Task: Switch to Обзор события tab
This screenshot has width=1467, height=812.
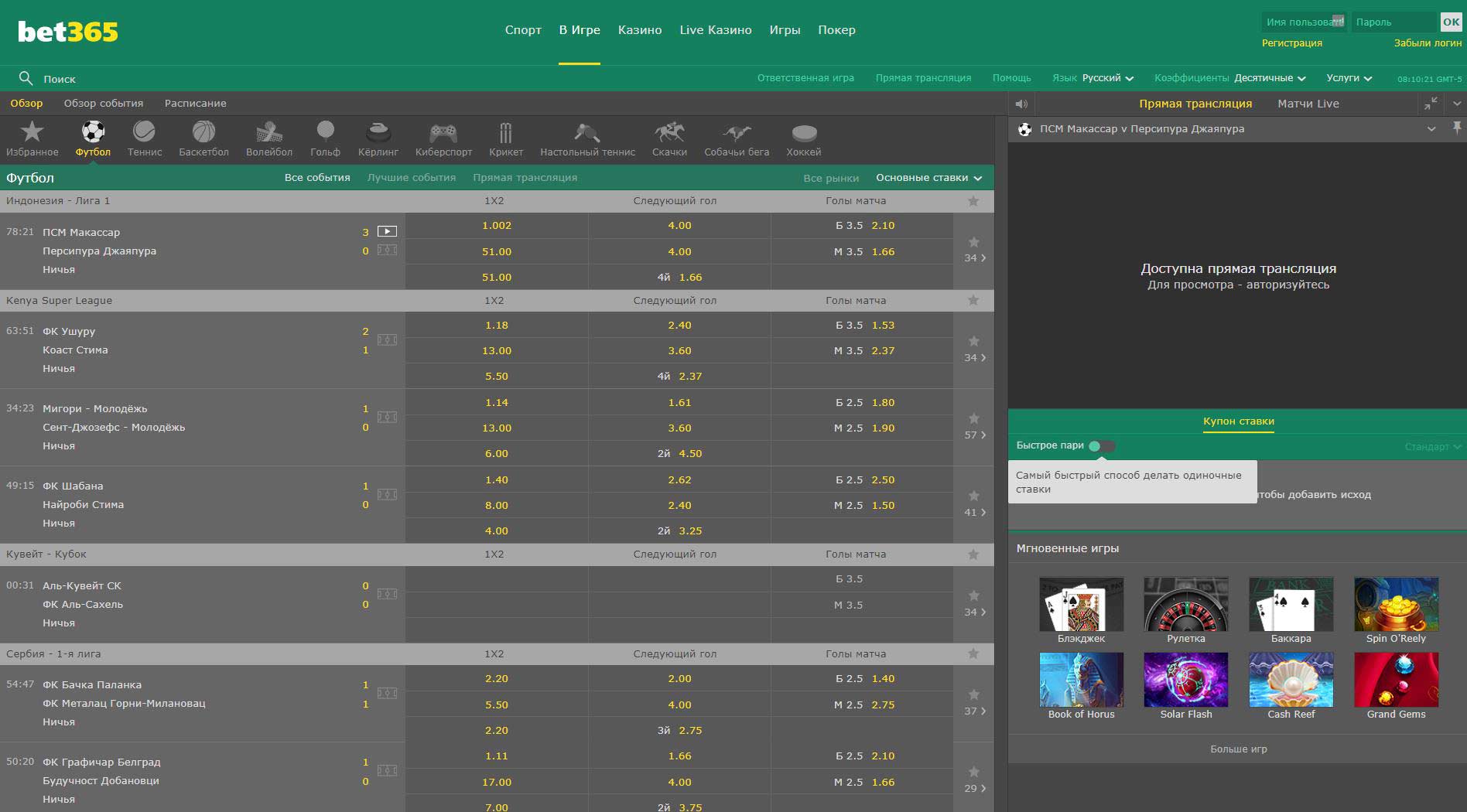Action: pyautogui.click(x=104, y=104)
